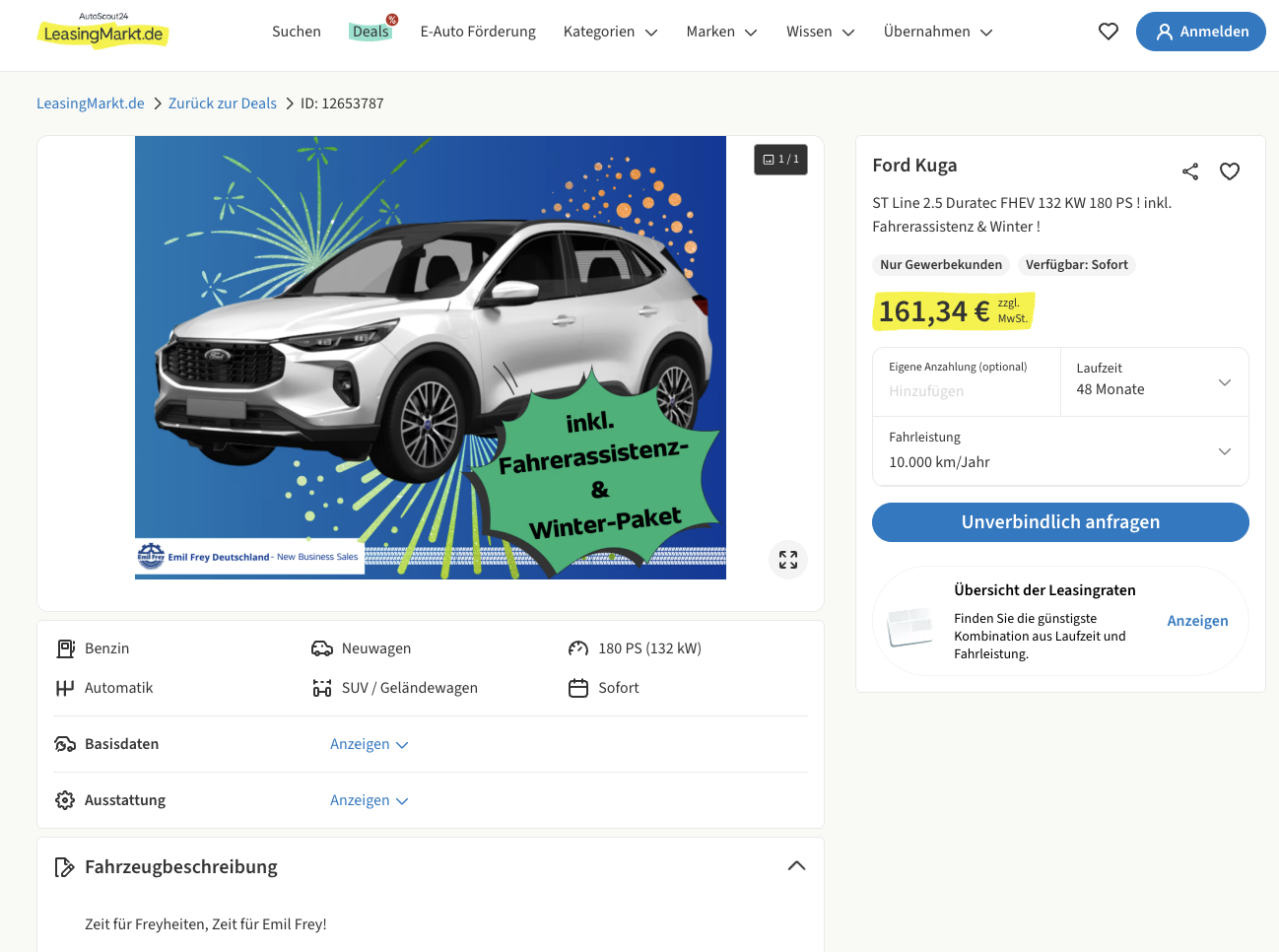Click the Ausstattung gear icon
This screenshot has height=952, width=1279.
tap(65, 800)
